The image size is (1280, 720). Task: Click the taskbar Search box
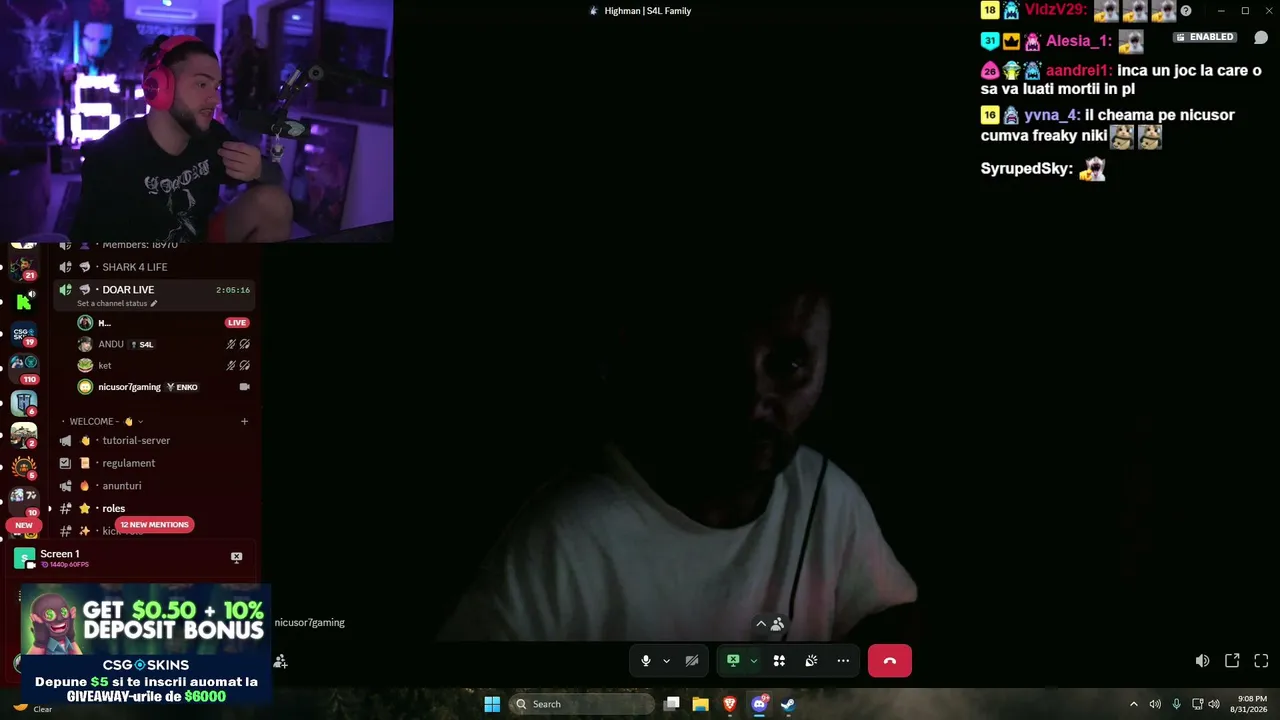pos(581,704)
